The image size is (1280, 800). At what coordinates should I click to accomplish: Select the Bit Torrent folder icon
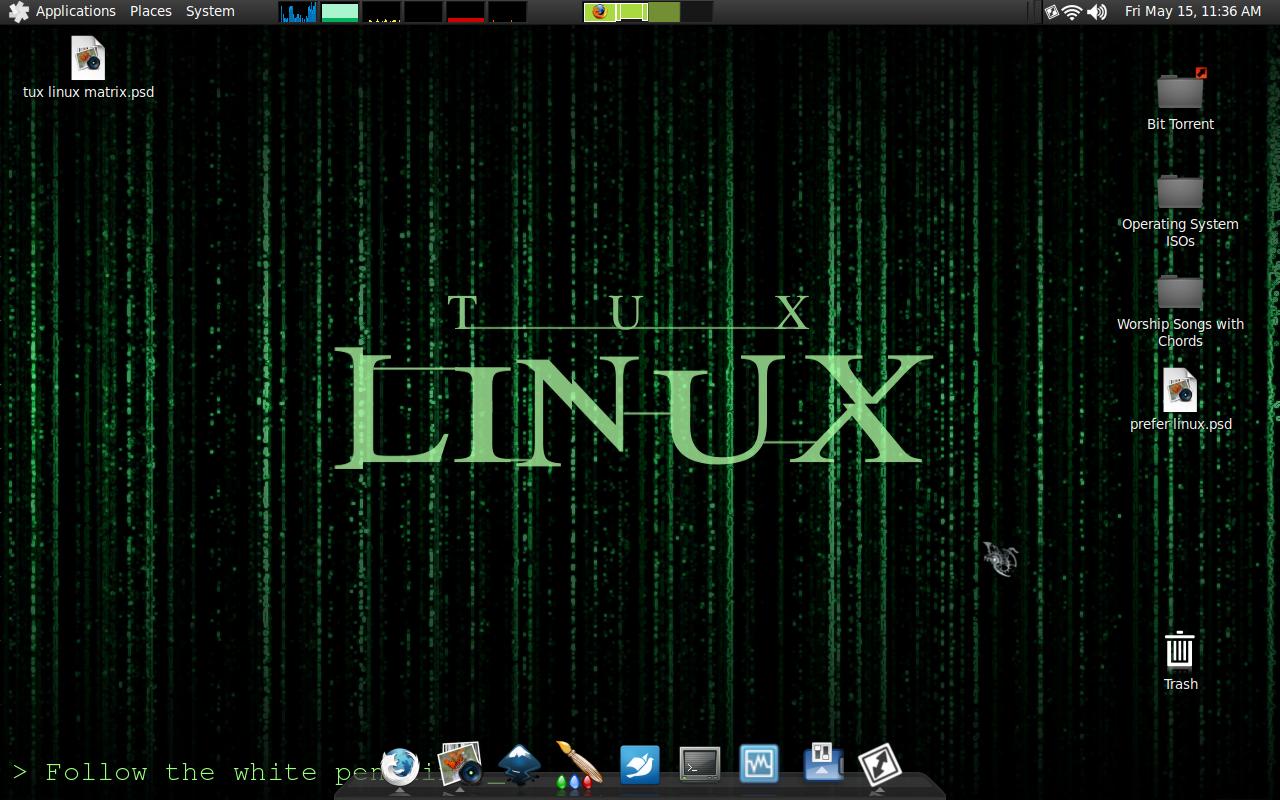1180,91
